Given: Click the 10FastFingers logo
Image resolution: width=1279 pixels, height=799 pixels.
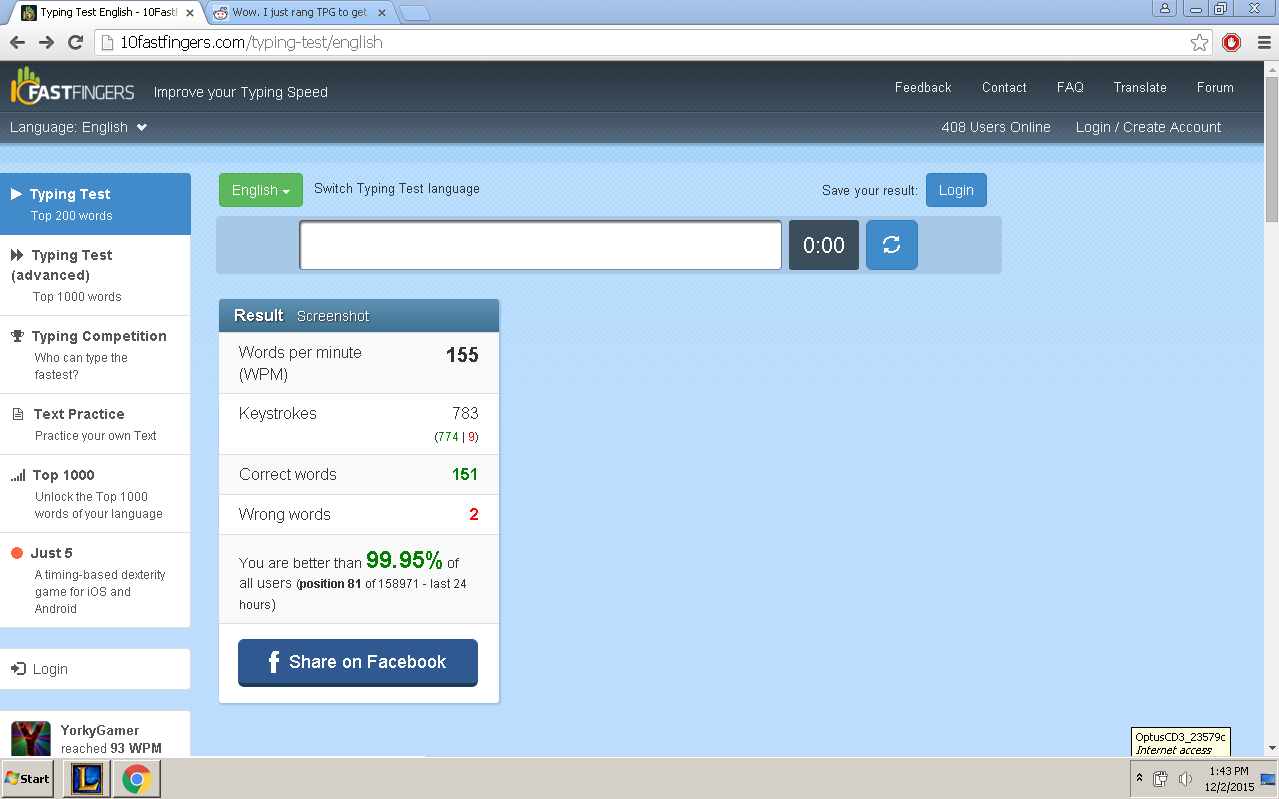Looking at the screenshot, I should point(73,90).
